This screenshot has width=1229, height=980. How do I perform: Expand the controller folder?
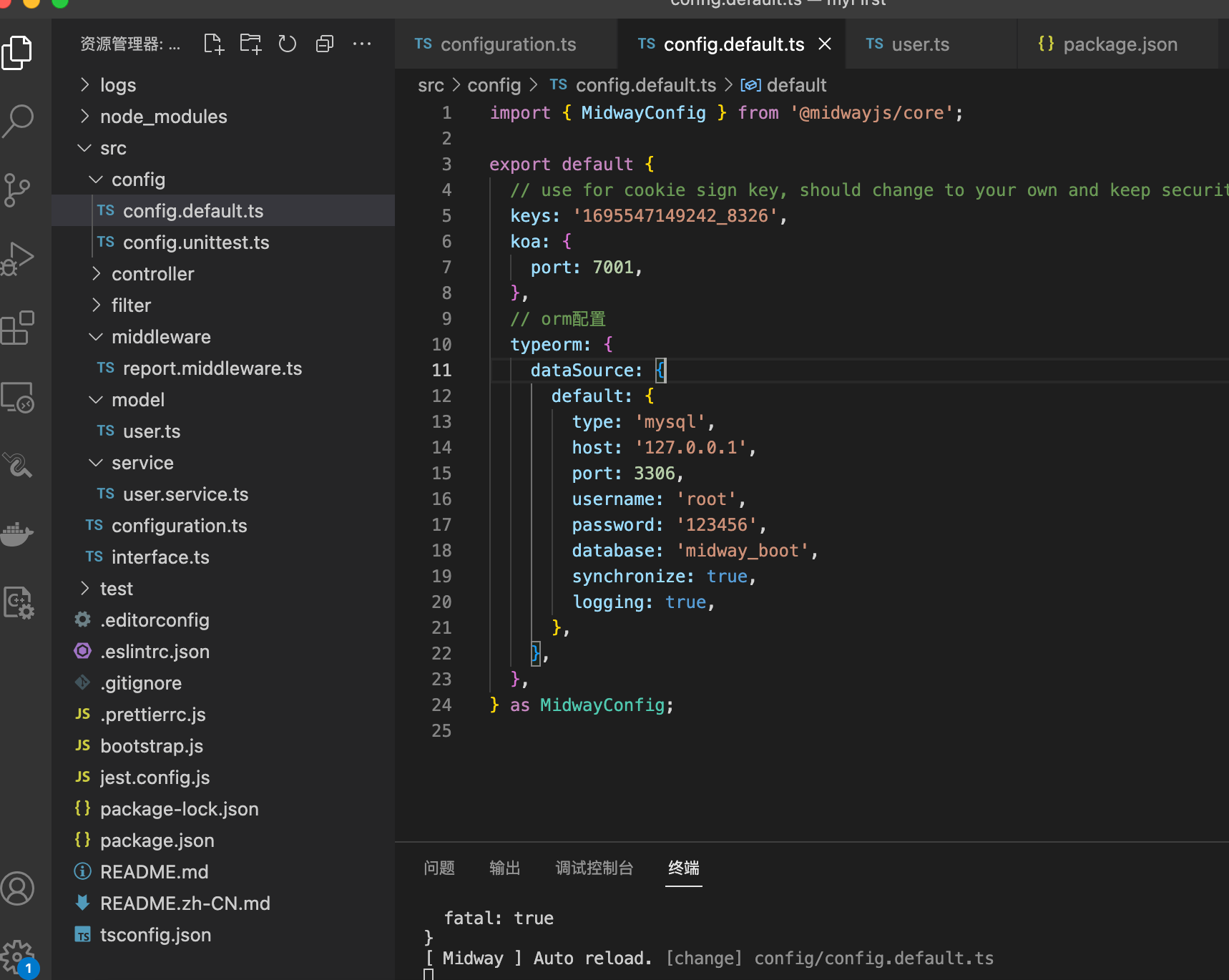click(152, 274)
